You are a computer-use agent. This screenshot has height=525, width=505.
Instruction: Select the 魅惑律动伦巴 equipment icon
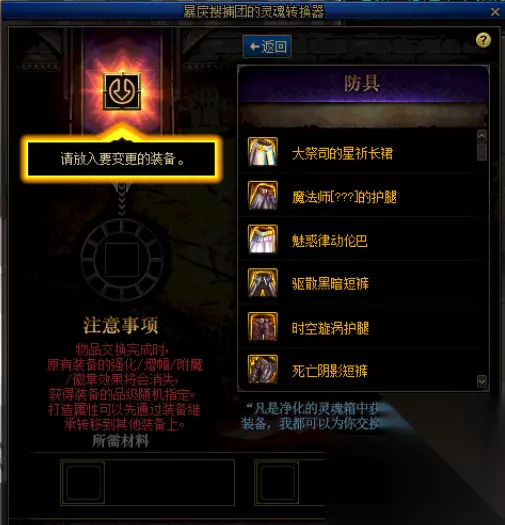[x=263, y=239]
